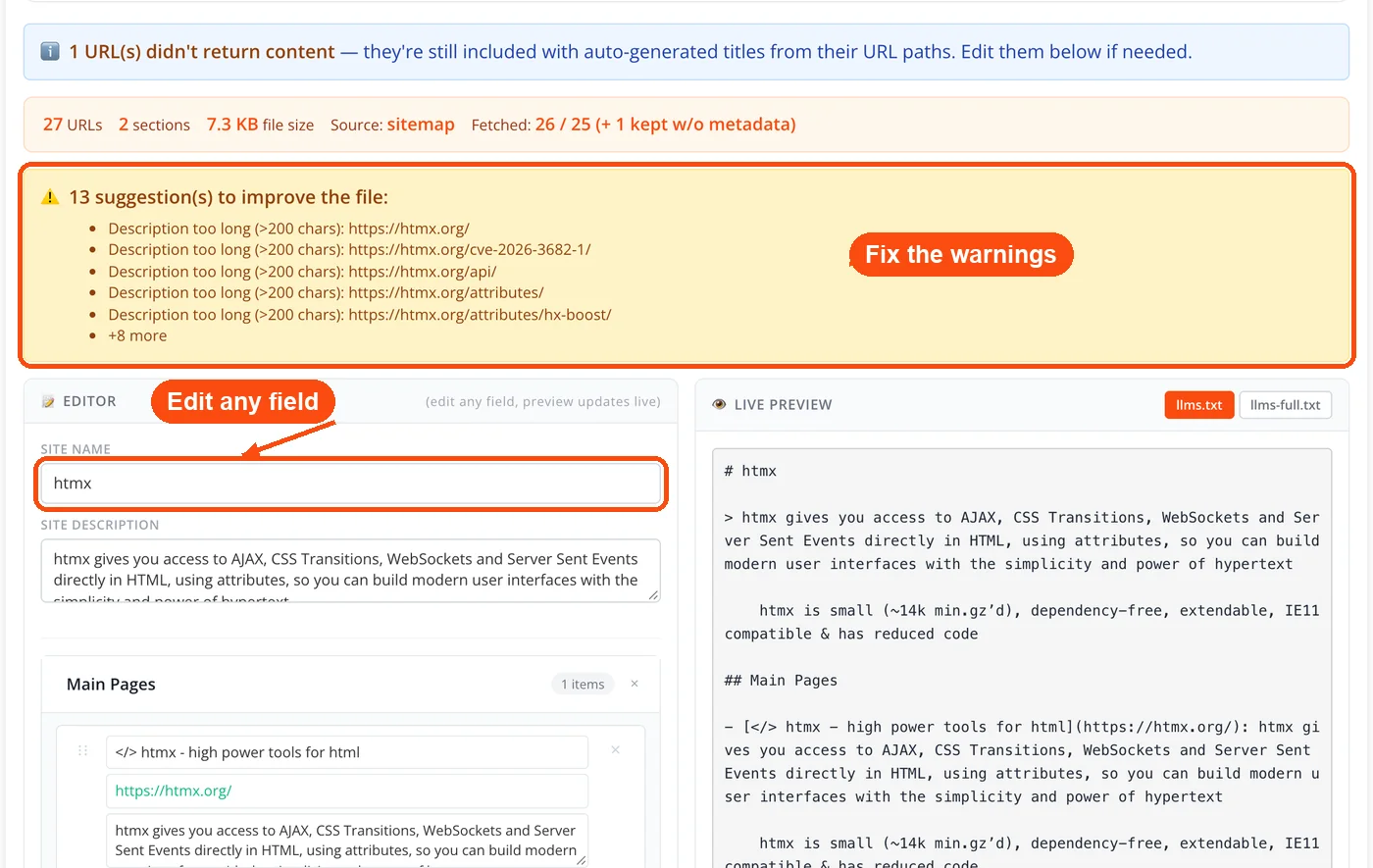Click the warning for https://htmx.org/api/
The height and width of the screenshot is (868, 1373).
(302, 272)
